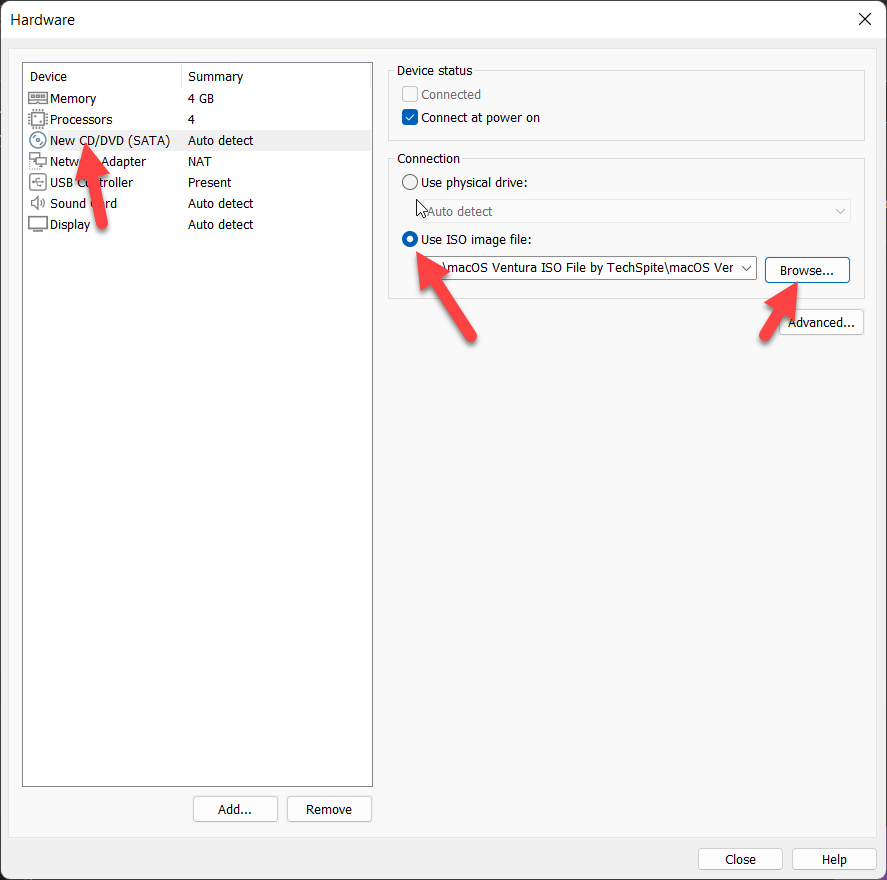Close the Hardware dialog with X

pyautogui.click(x=864, y=19)
